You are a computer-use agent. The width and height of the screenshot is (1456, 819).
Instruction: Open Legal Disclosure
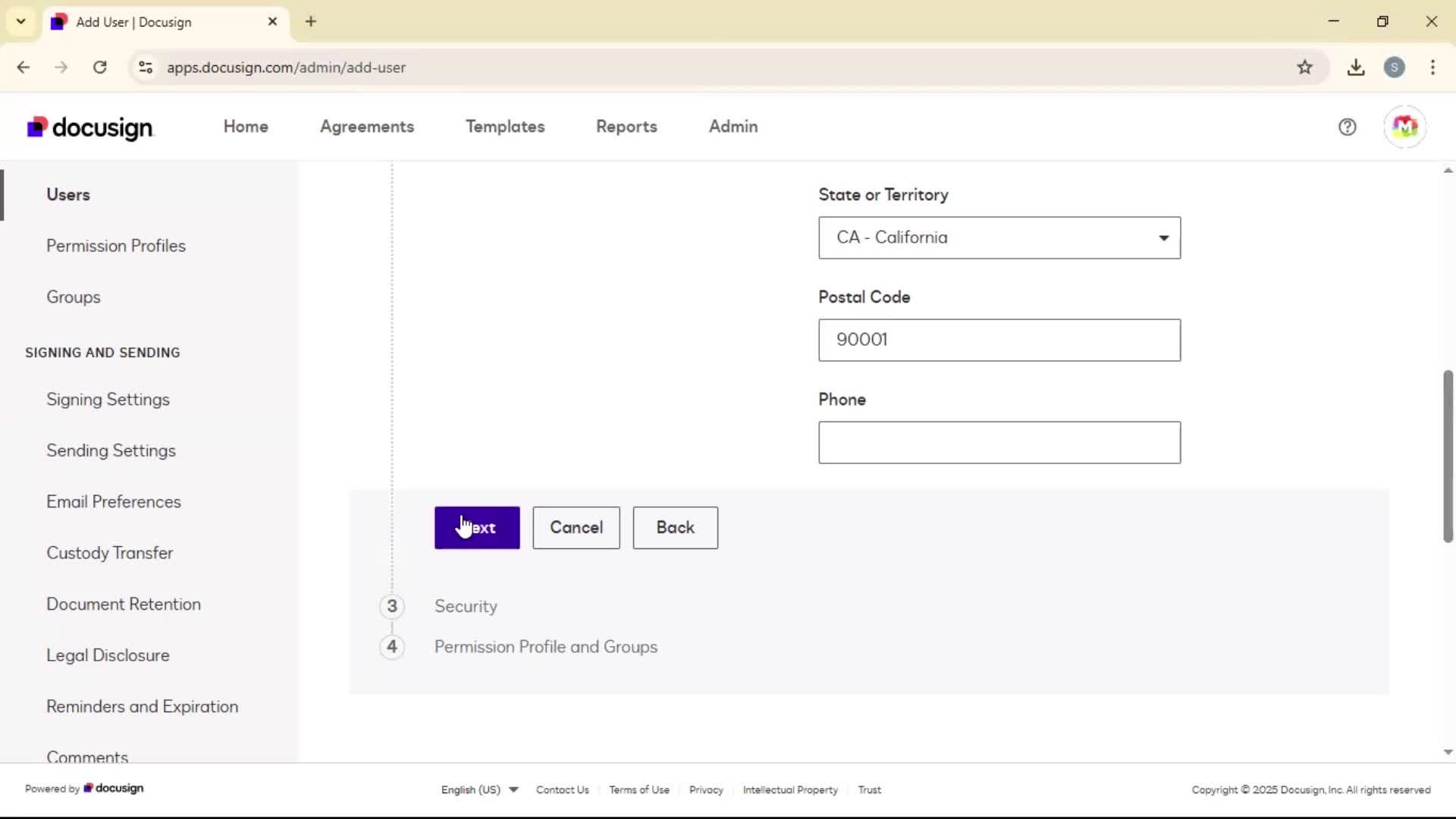(x=108, y=655)
